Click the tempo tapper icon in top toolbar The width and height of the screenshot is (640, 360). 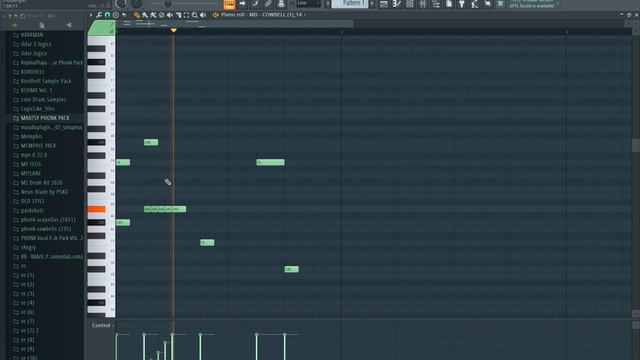point(475,4)
